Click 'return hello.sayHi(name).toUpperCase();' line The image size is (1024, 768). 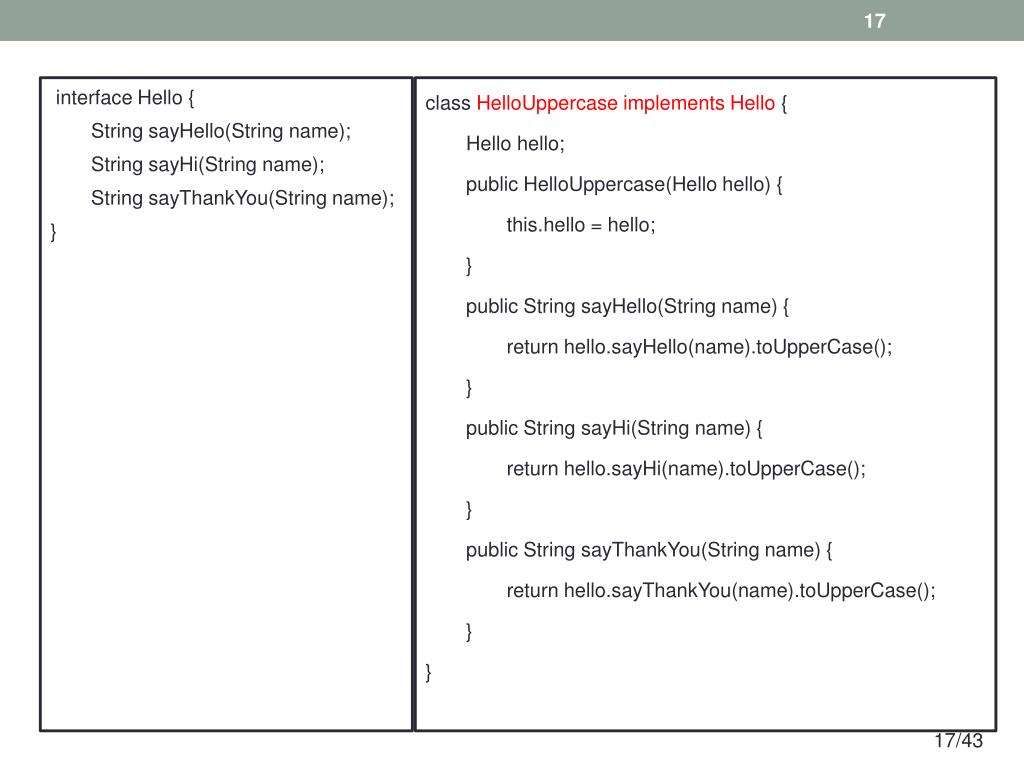click(x=686, y=469)
